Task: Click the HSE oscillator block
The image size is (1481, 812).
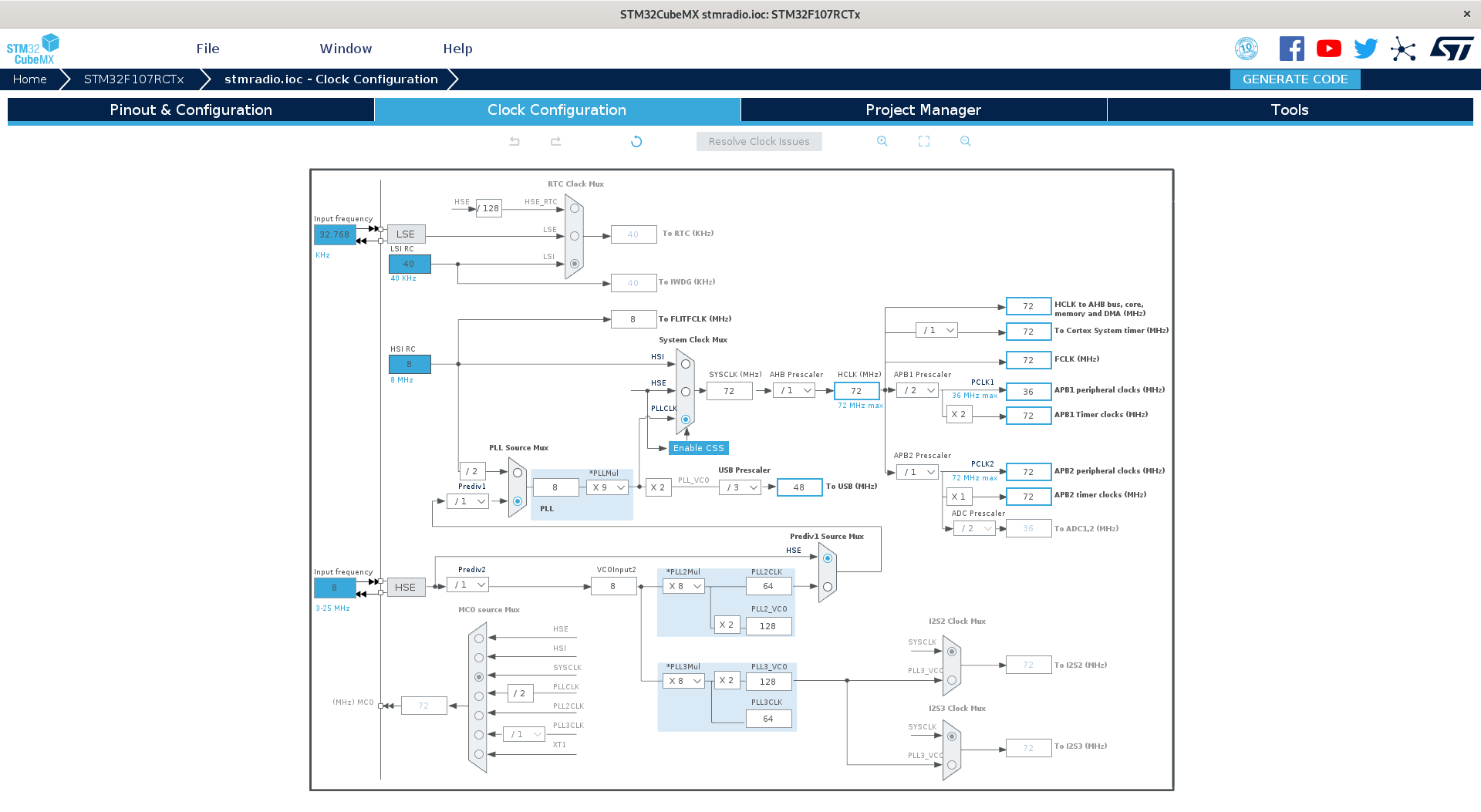Action: 406,588
